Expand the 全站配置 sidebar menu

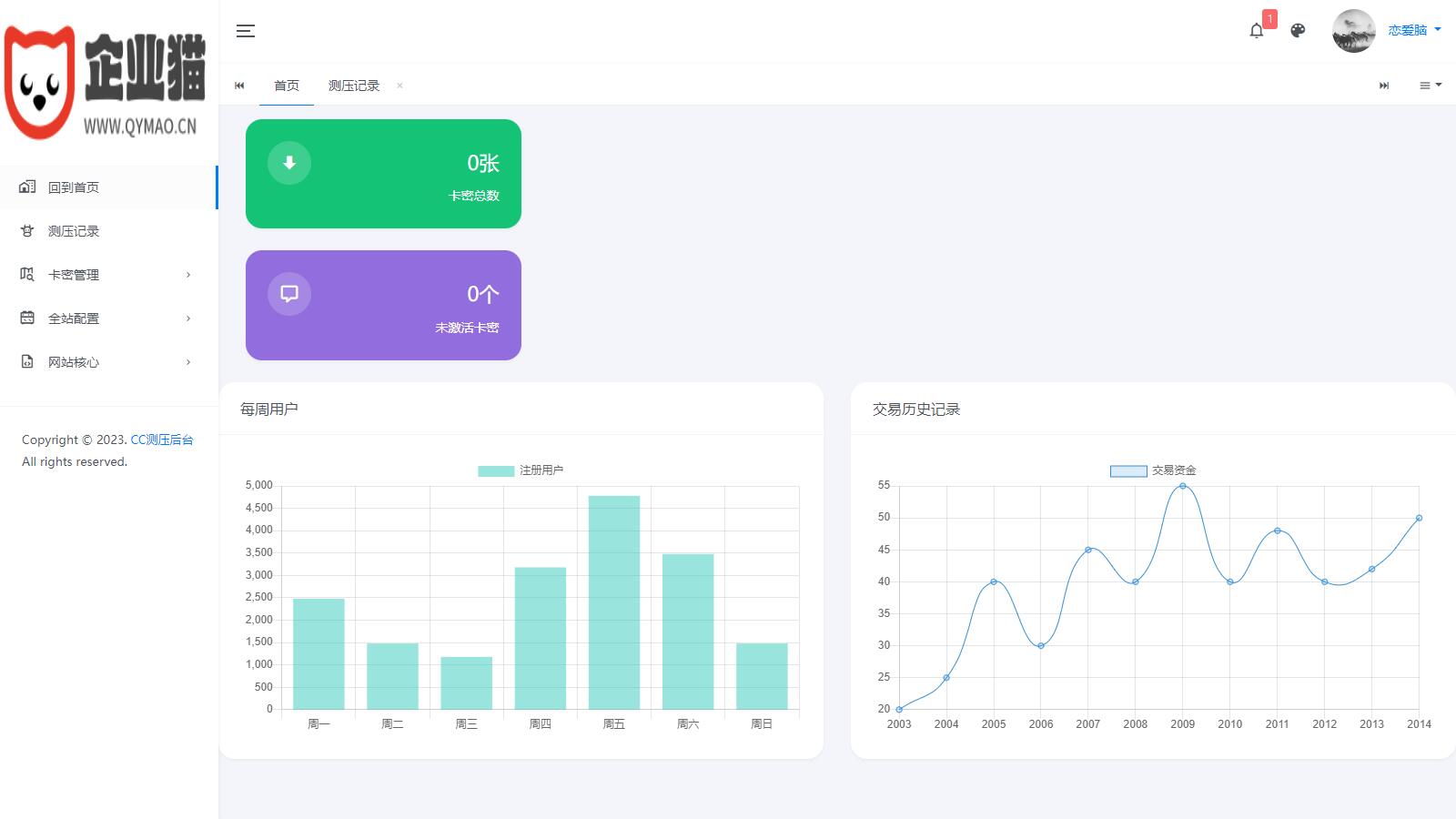pyautogui.click(x=107, y=318)
